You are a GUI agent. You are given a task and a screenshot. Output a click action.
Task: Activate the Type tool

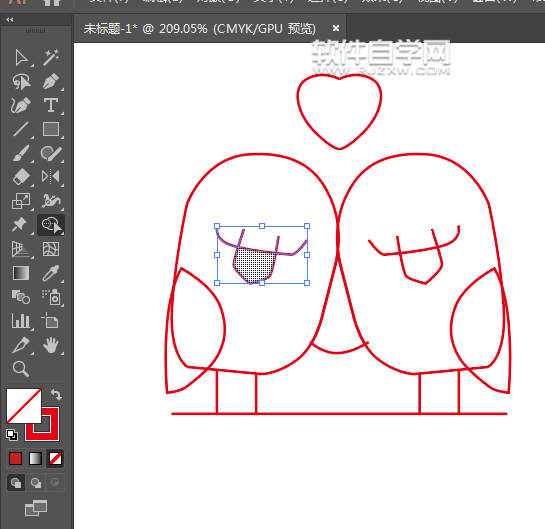pyautogui.click(x=51, y=105)
